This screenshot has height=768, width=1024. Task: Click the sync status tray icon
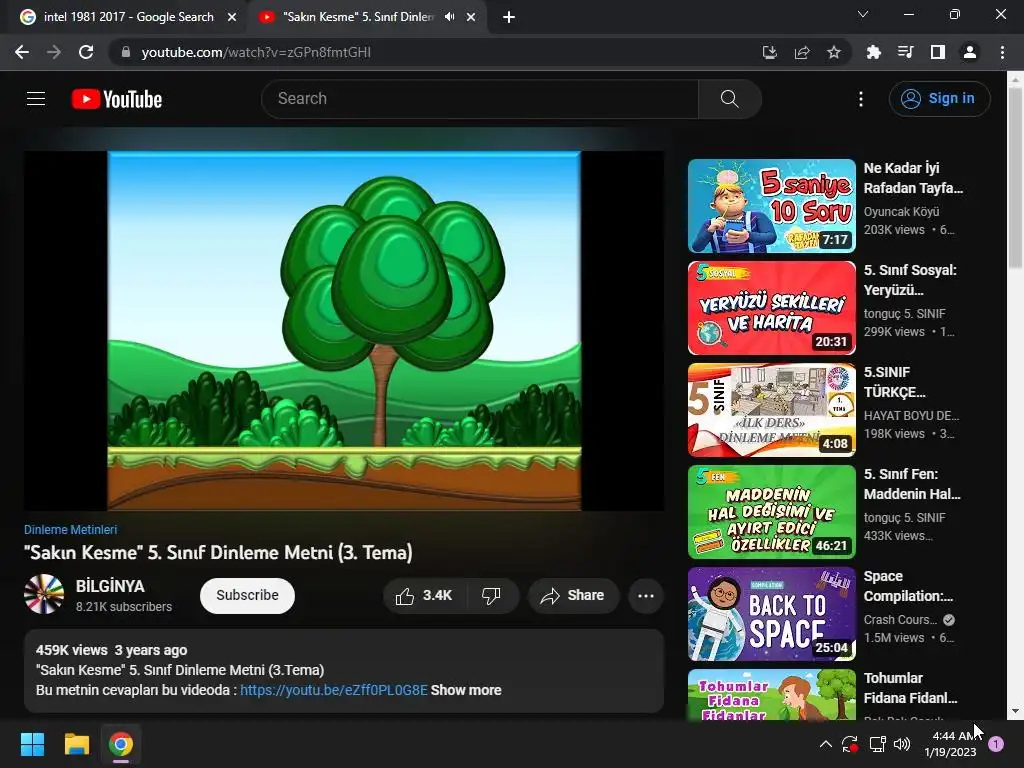pos(850,744)
